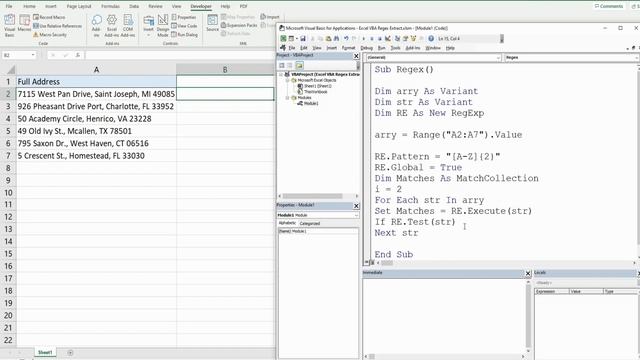Open the VBA Window menu
Image resolution: width=640 pixels, height=360 pixels.
pos(433,48)
